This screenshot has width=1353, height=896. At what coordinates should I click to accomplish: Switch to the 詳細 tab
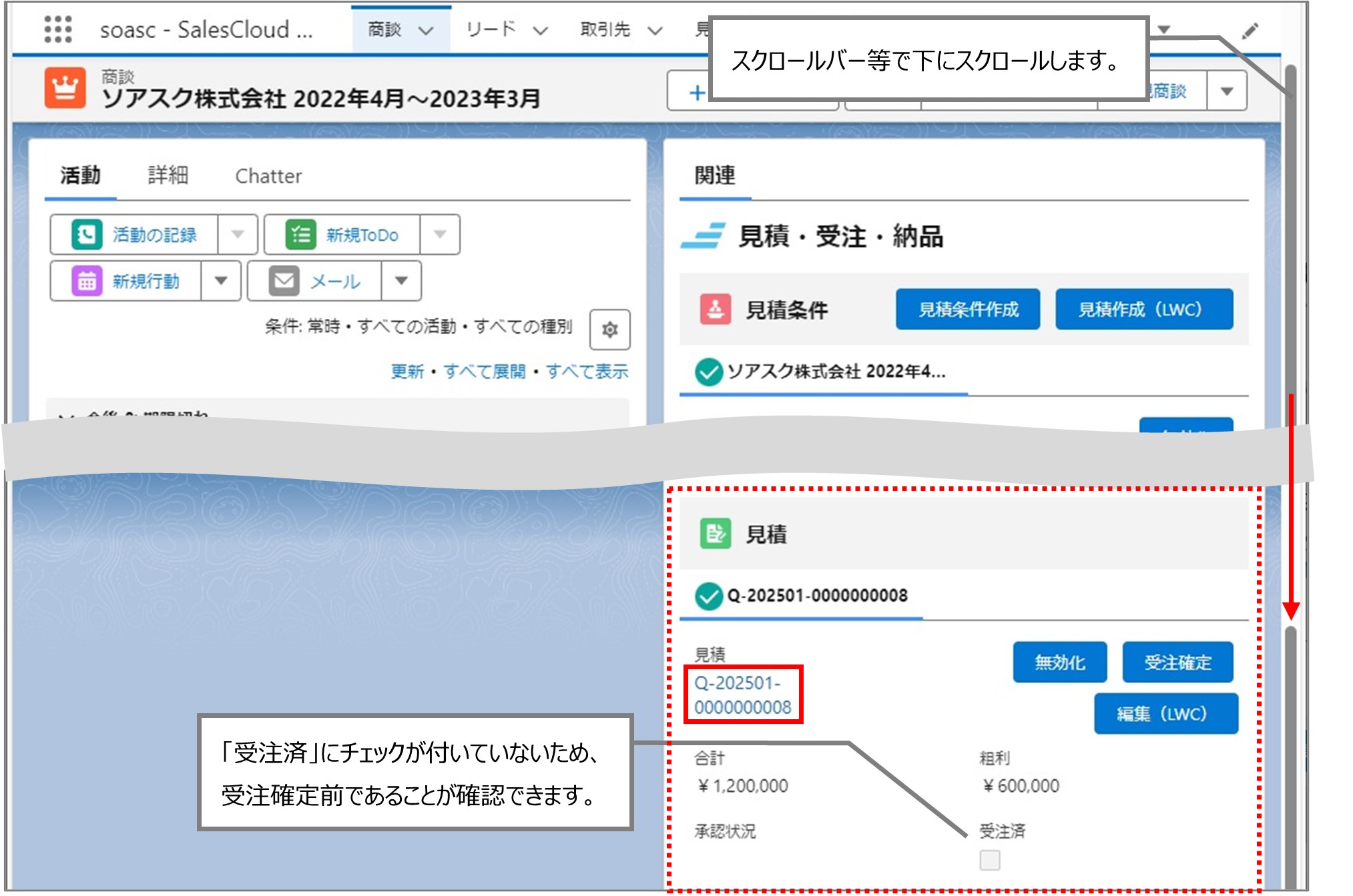pos(168,175)
